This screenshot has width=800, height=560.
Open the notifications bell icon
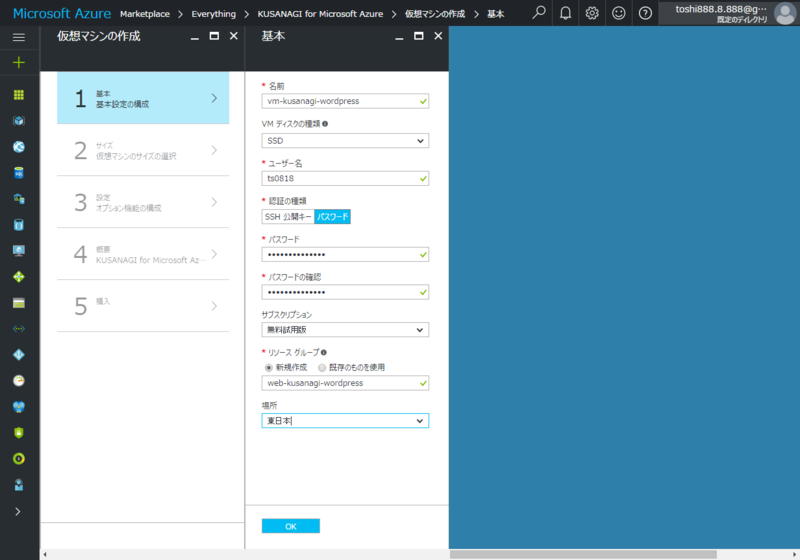(565, 13)
